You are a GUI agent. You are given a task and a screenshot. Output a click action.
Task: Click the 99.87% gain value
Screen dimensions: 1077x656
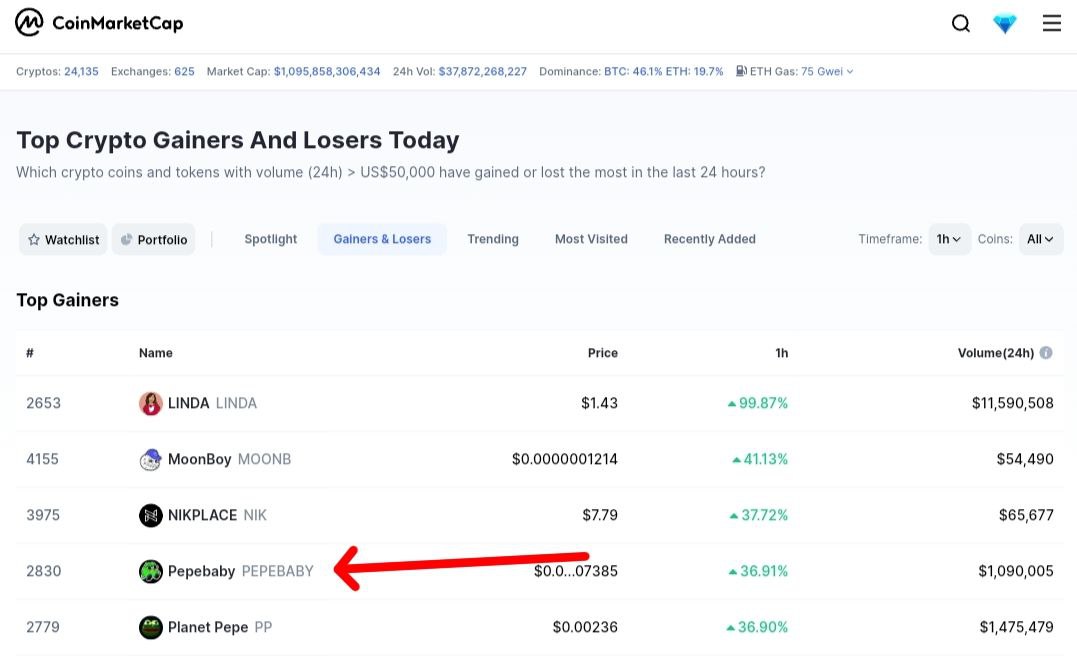pyautogui.click(x=758, y=403)
